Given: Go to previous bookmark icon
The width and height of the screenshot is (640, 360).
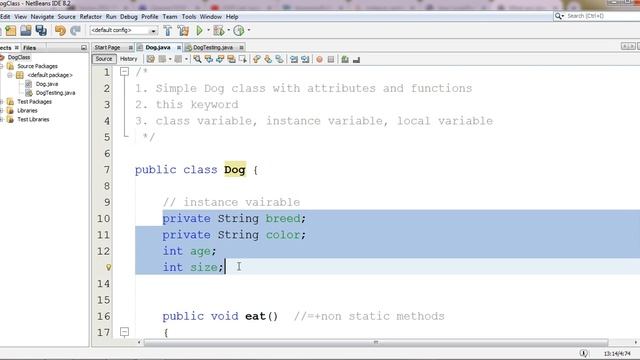Looking at the screenshot, I should point(256,59).
